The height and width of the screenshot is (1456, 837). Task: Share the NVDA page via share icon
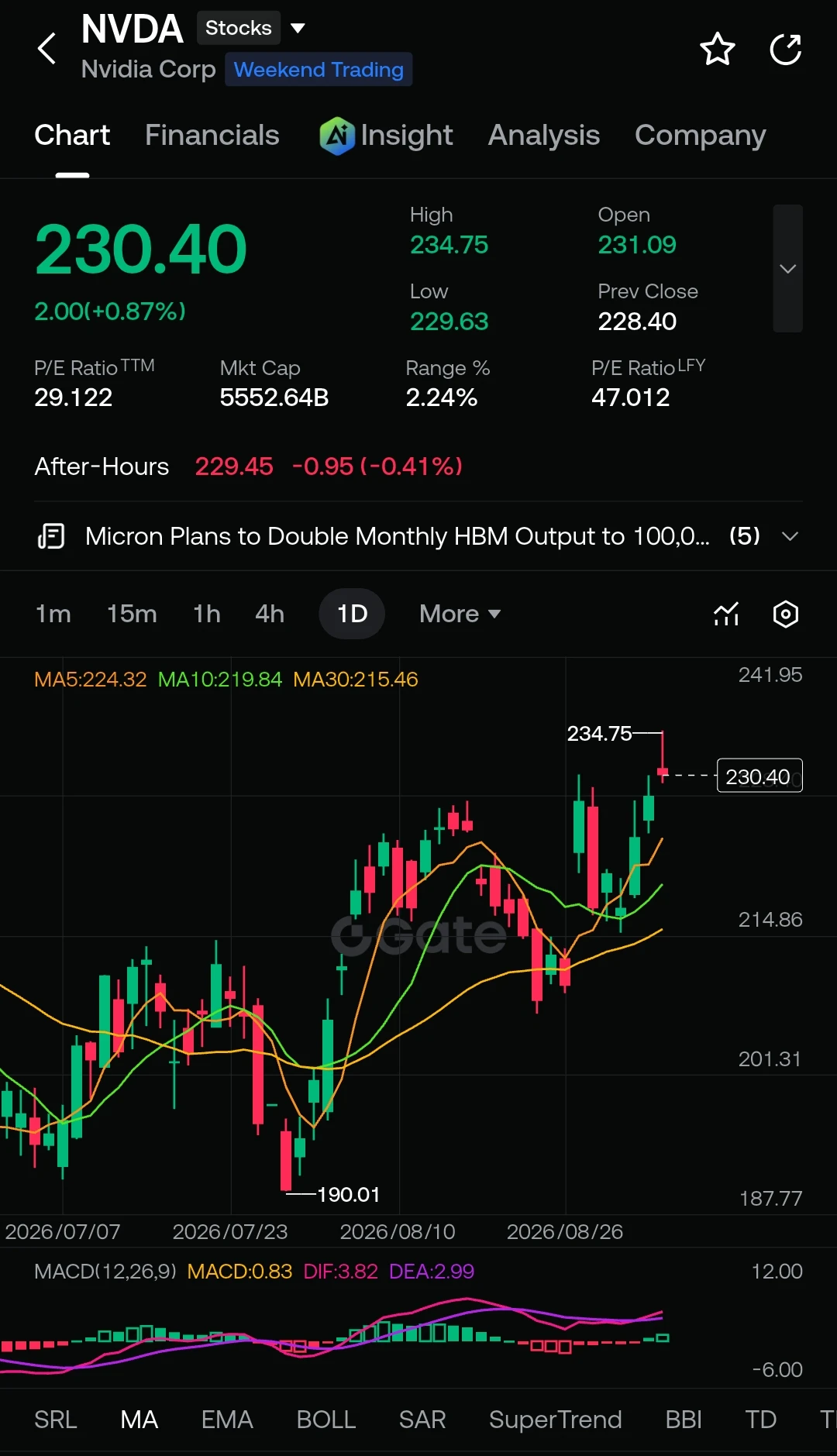pos(785,50)
